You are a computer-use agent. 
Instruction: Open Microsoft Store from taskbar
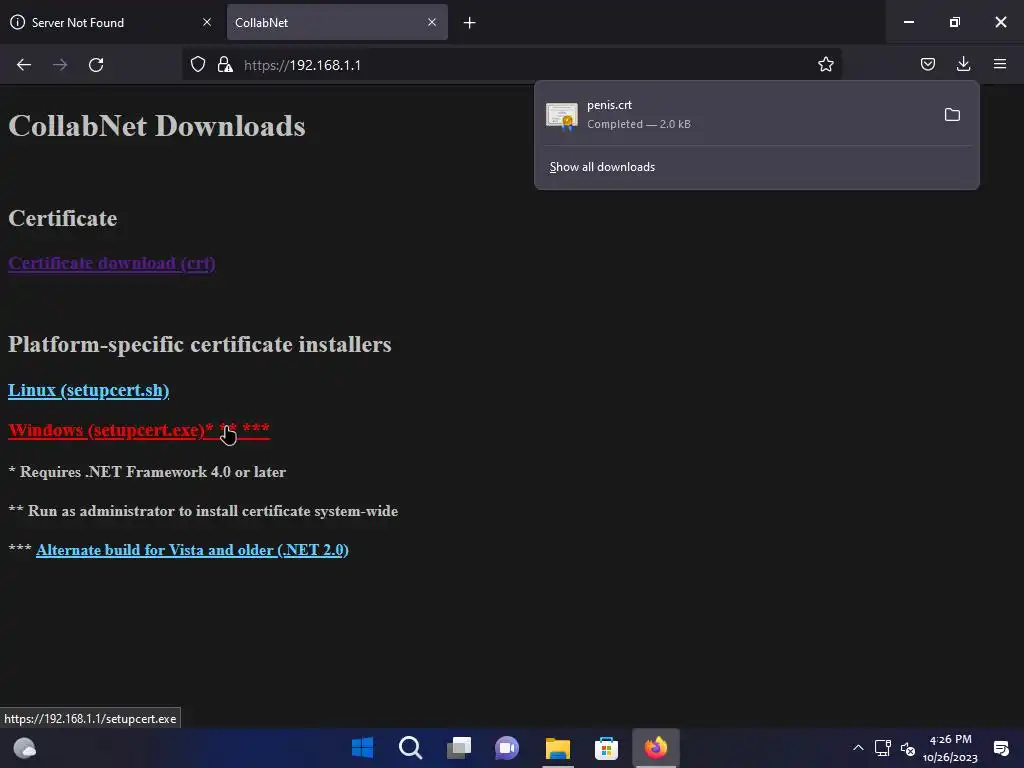tap(606, 748)
